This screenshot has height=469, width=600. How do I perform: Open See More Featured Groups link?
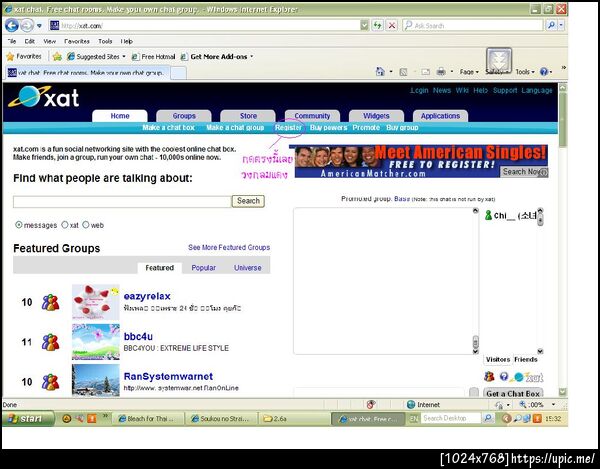[229, 248]
